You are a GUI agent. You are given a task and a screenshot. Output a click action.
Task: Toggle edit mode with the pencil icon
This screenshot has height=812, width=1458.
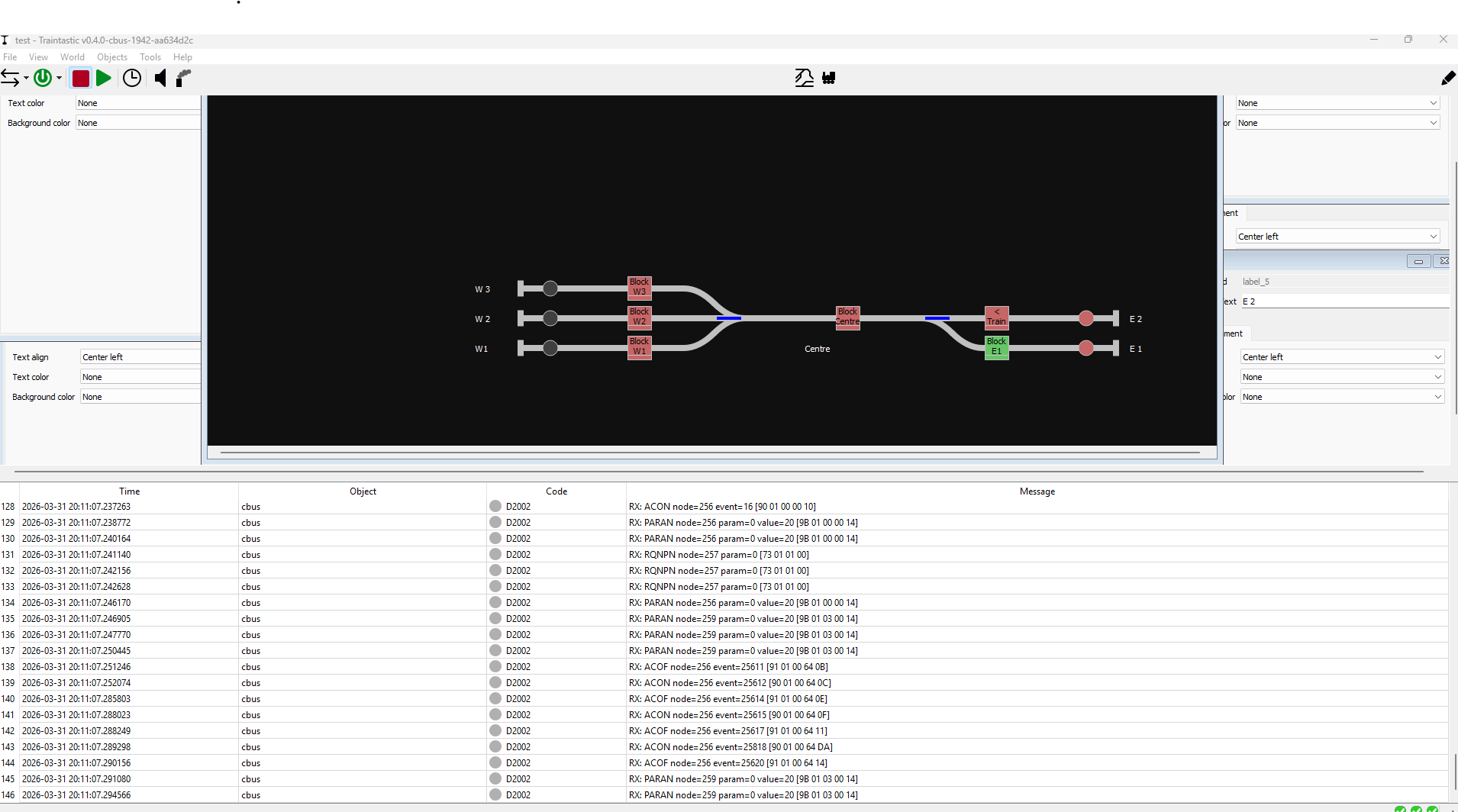(1447, 78)
